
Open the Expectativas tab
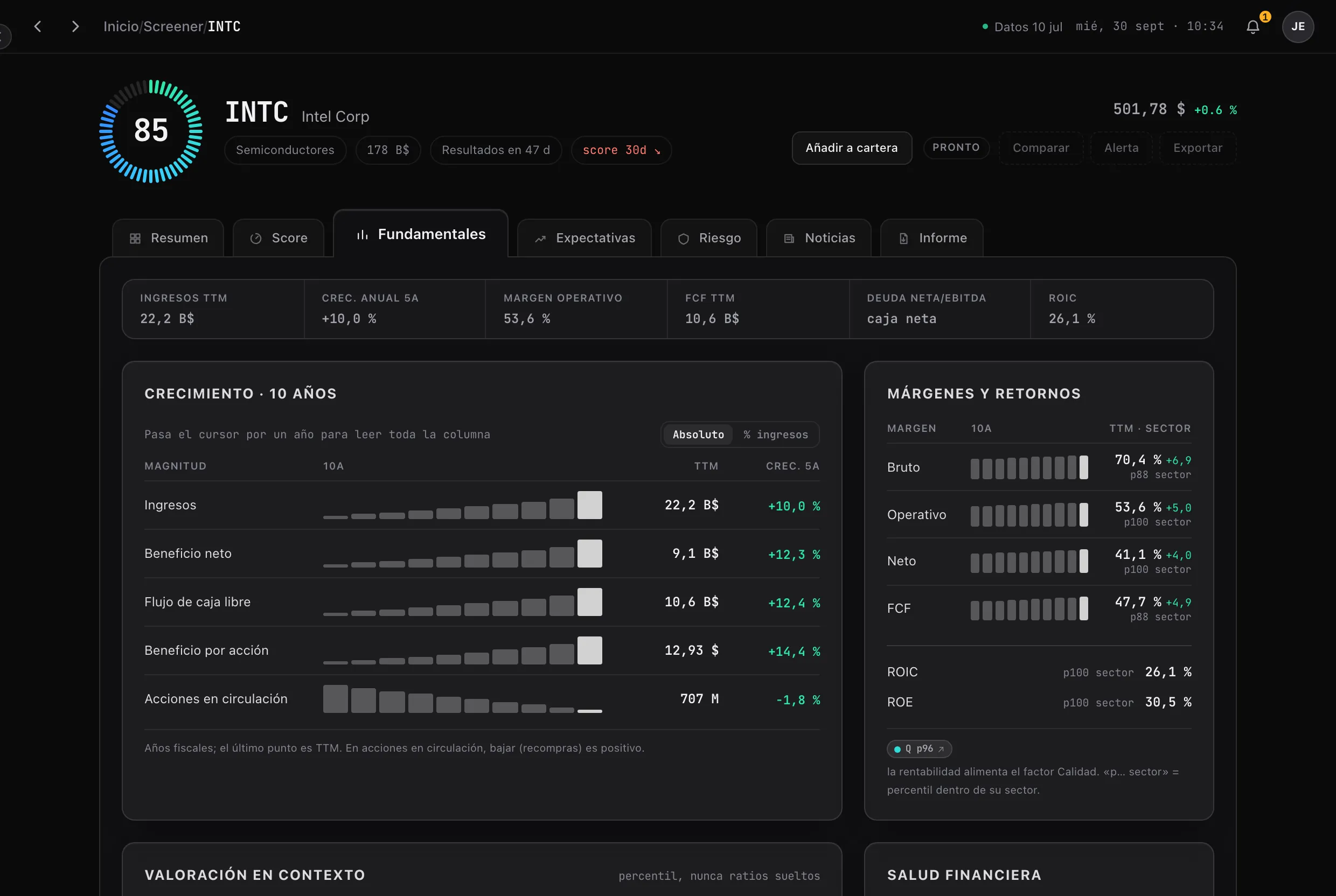point(584,237)
